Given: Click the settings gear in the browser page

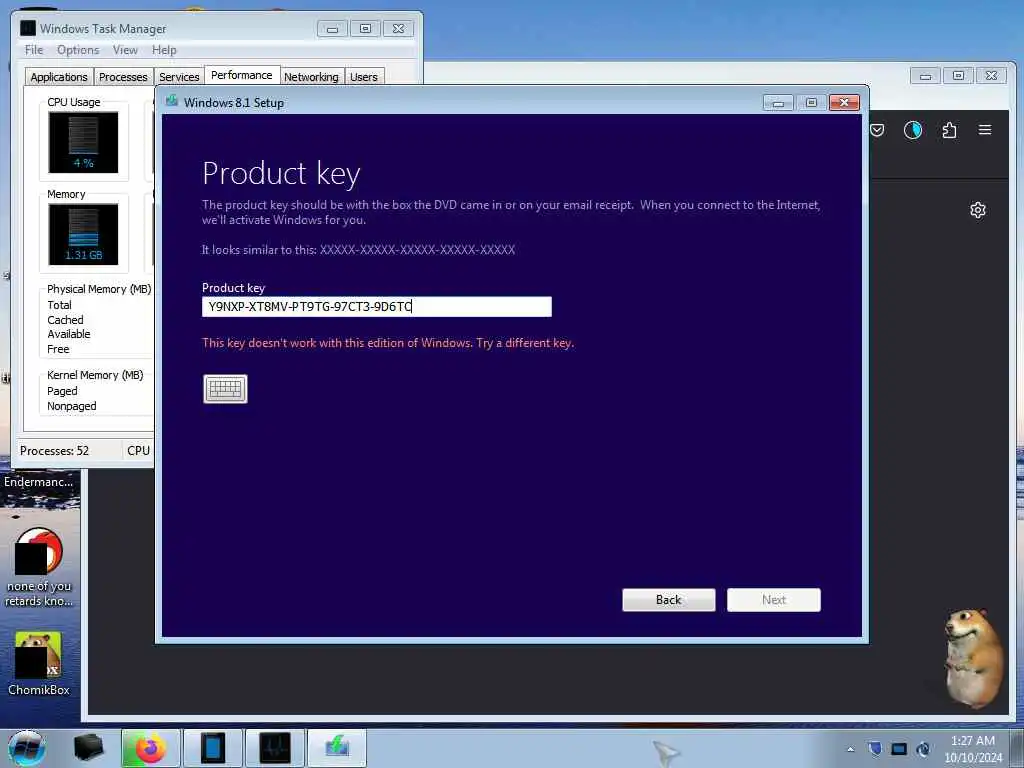Looking at the screenshot, I should (x=978, y=210).
